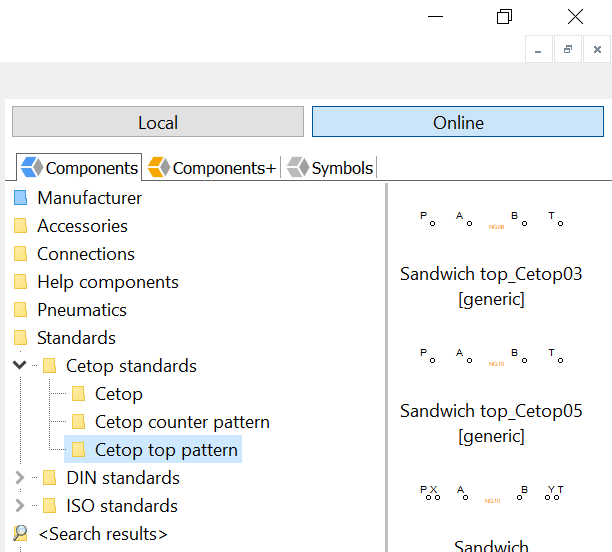612x552 pixels.
Task: Select the PX A B YT symbol thumbnail
Action: (x=491, y=494)
